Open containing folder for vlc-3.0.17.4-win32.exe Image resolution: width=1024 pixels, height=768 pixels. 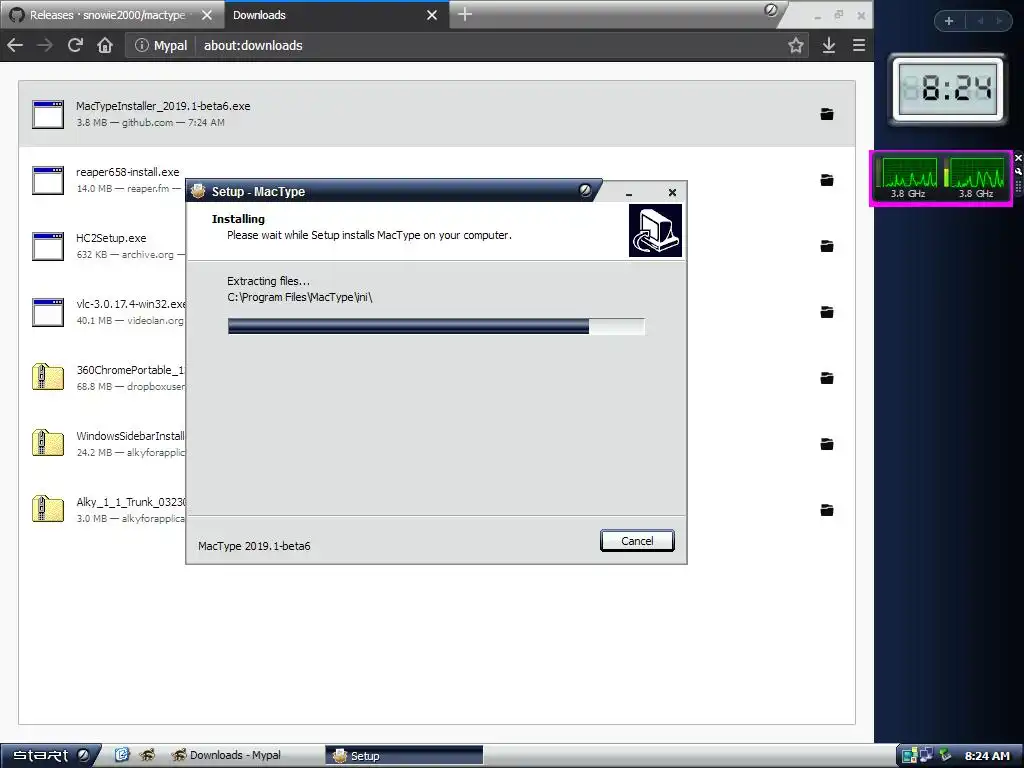click(x=827, y=312)
